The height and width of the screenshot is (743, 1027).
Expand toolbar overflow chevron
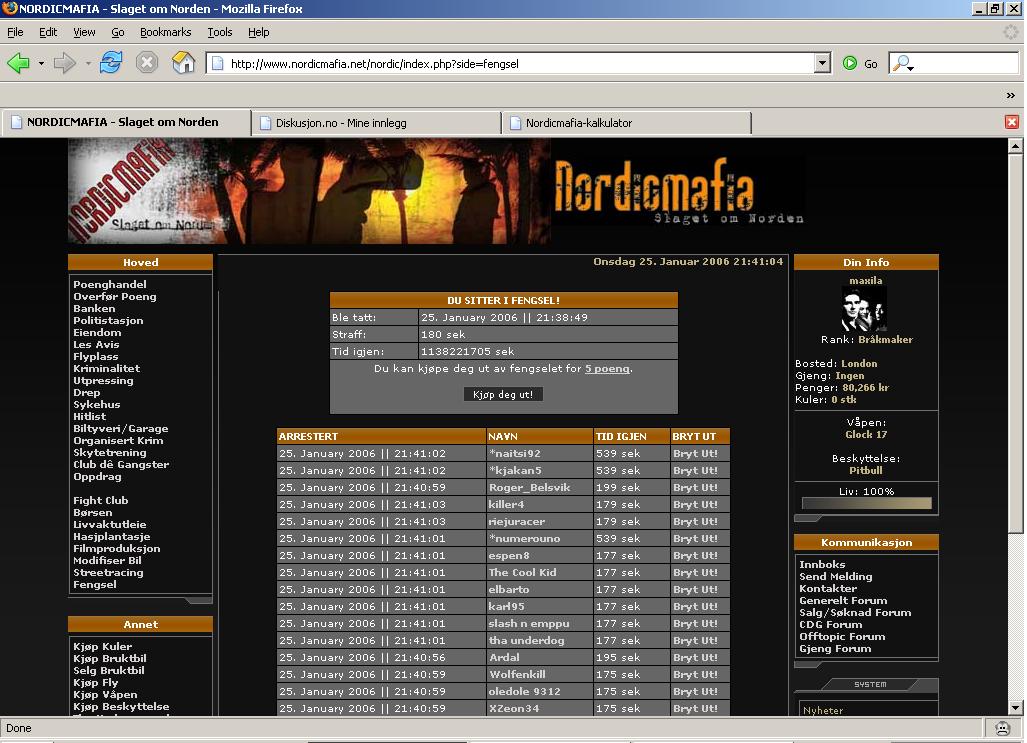[1011, 96]
